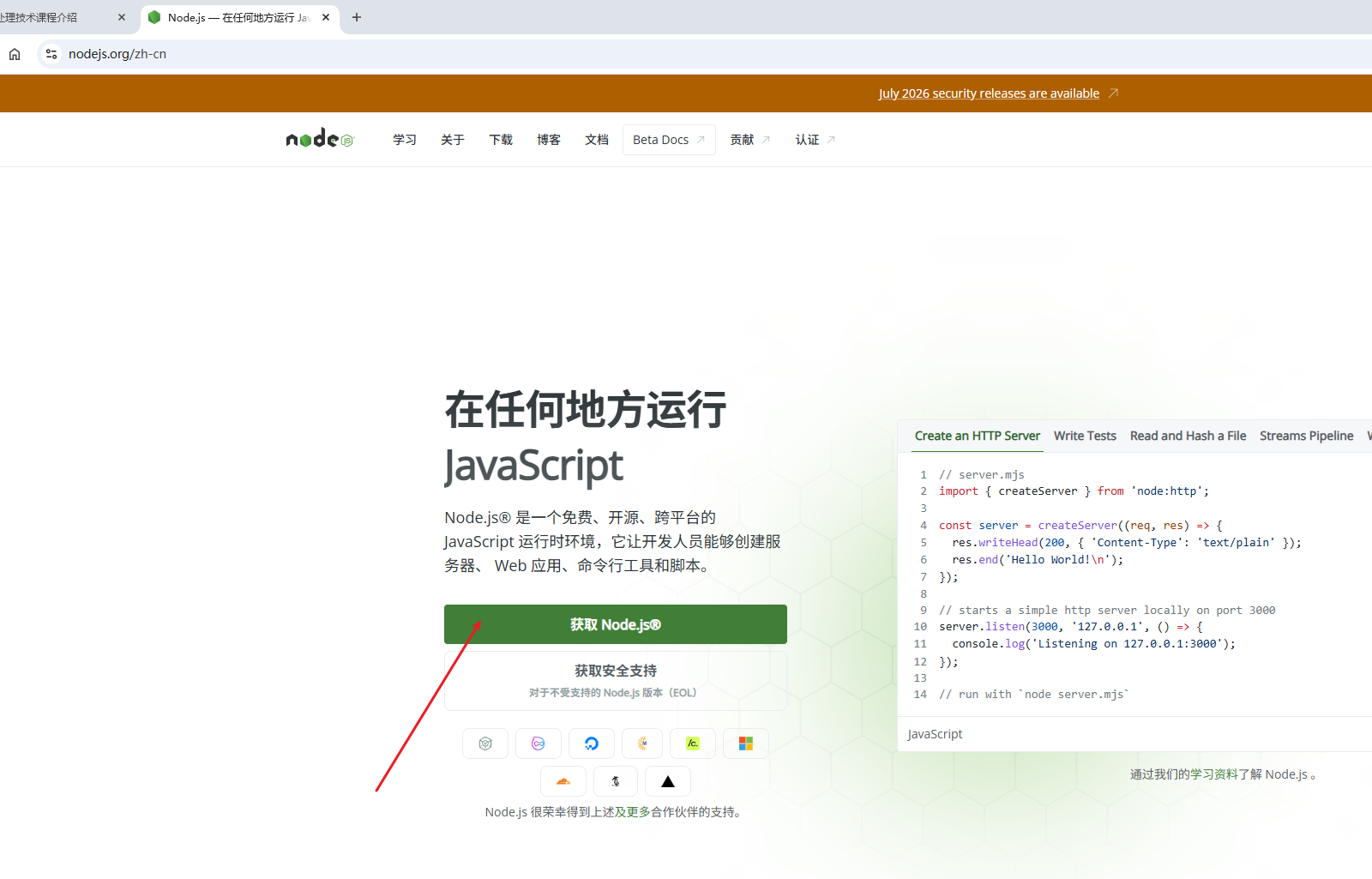The width and height of the screenshot is (1372, 879).
Task: Open the Vercel triangle partner logo
Action: click(668, 781)
